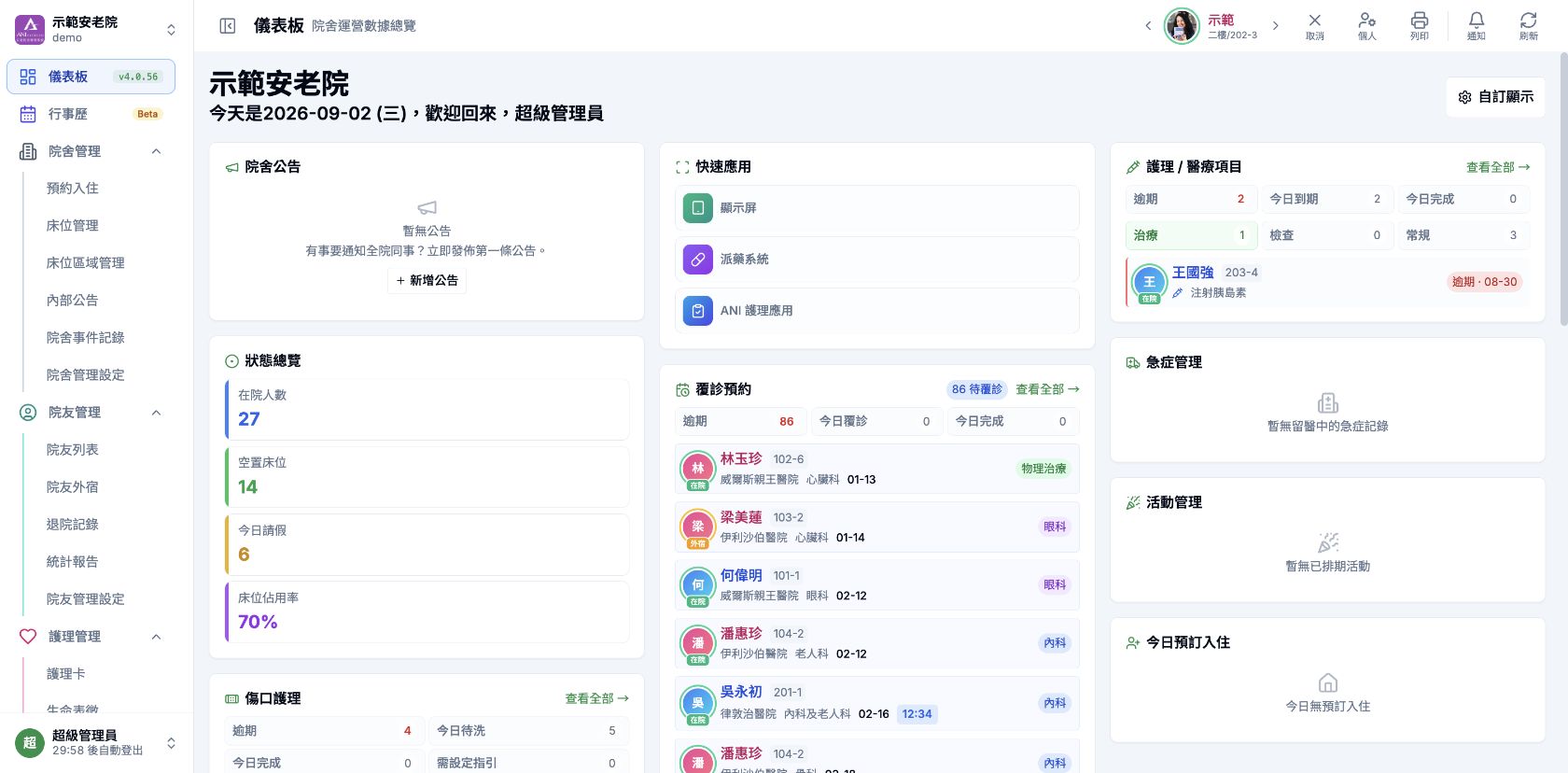
Task: Click the 自訂顯示 button
Action: point(1495,97)
